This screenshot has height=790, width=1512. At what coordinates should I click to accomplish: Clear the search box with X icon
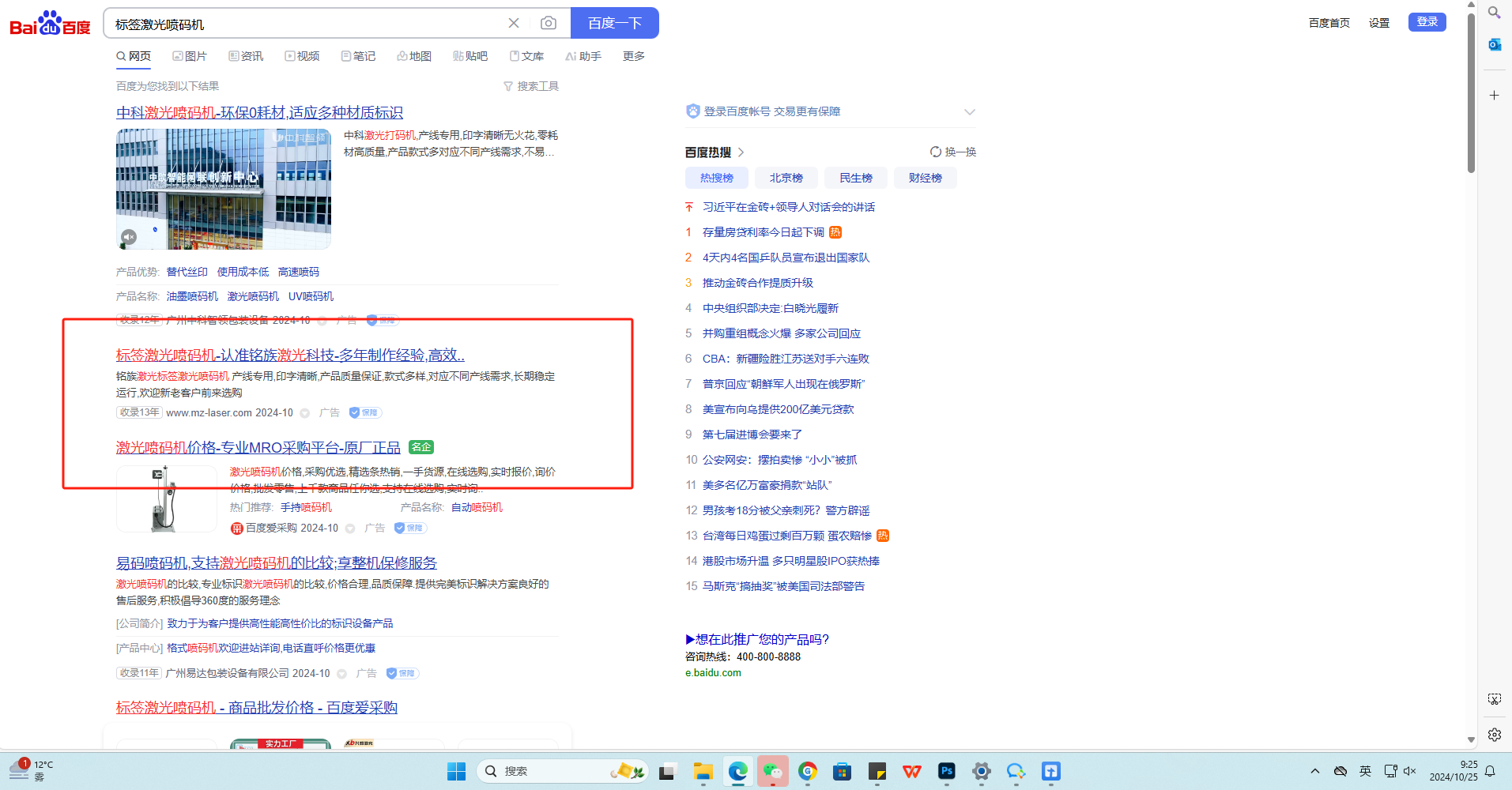coord(514,24)
